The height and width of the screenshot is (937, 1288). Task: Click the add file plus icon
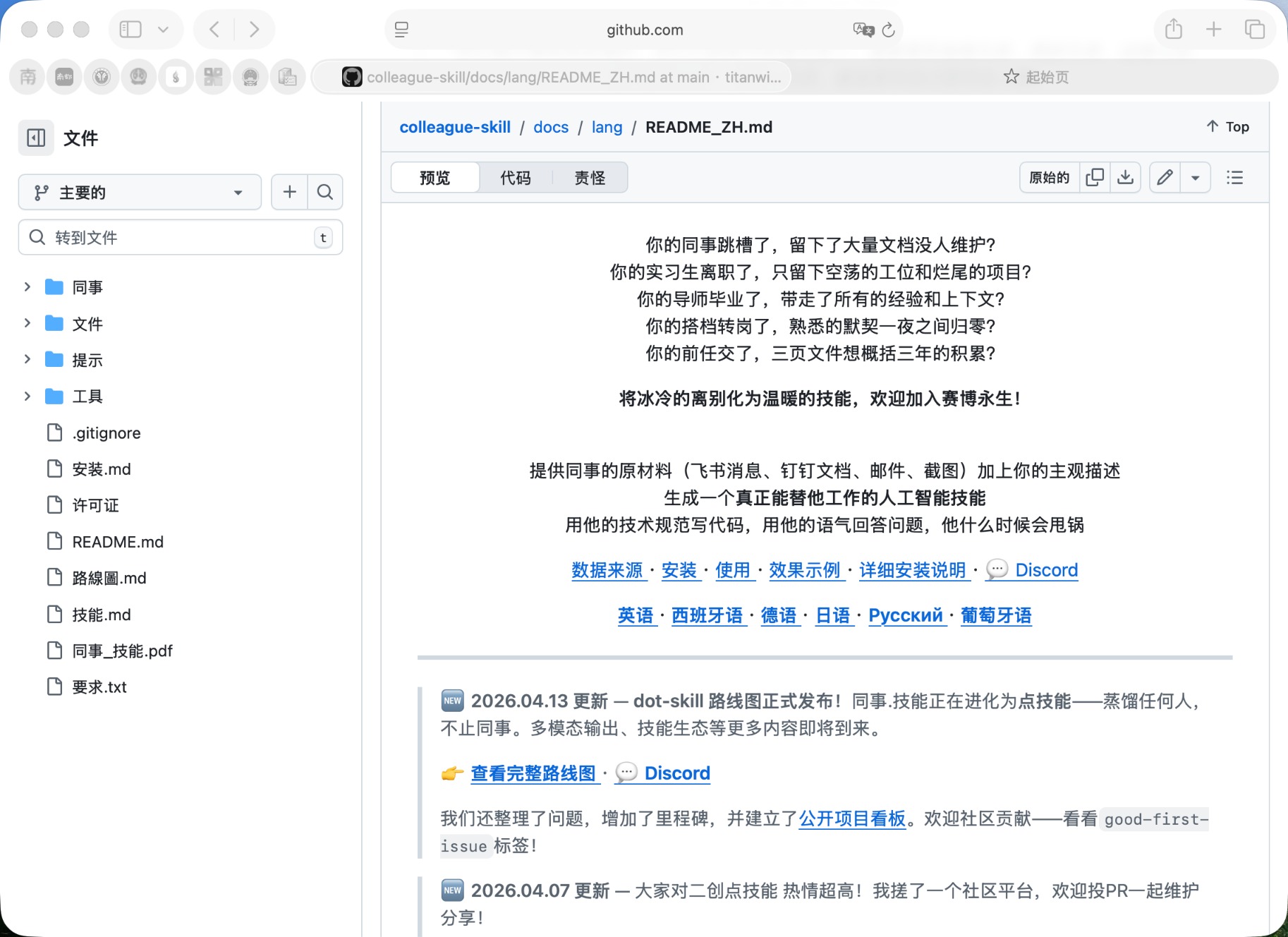point(288,192)
